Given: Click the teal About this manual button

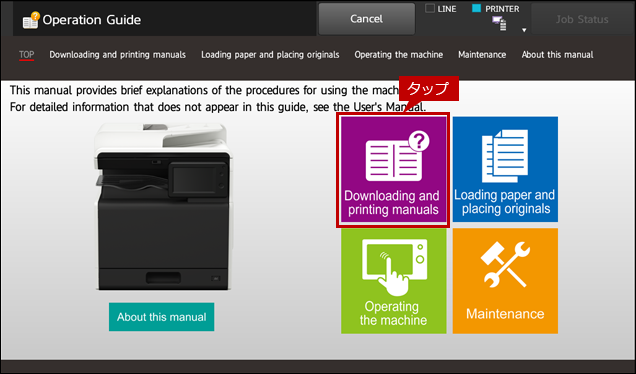Looking at the screenshot, I should (x=161, y=317).
